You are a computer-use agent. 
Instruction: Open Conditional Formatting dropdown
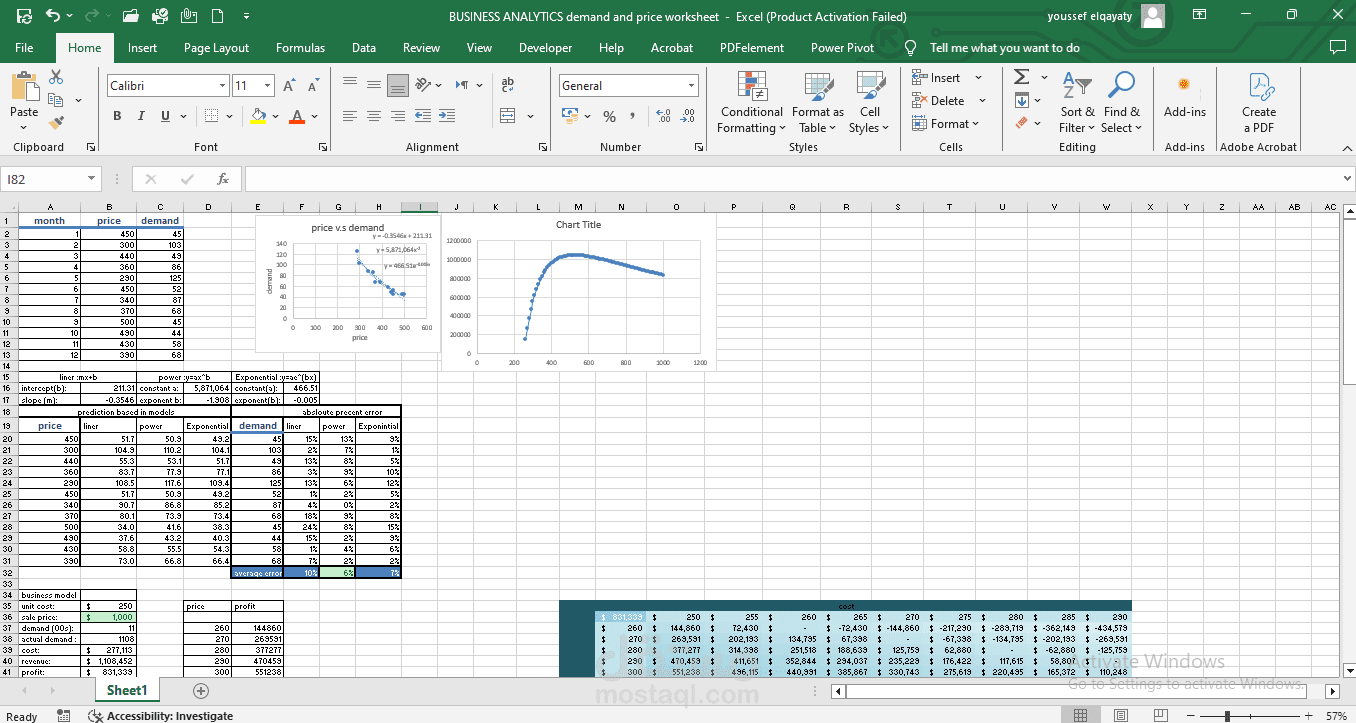click(x=753, y=103)
